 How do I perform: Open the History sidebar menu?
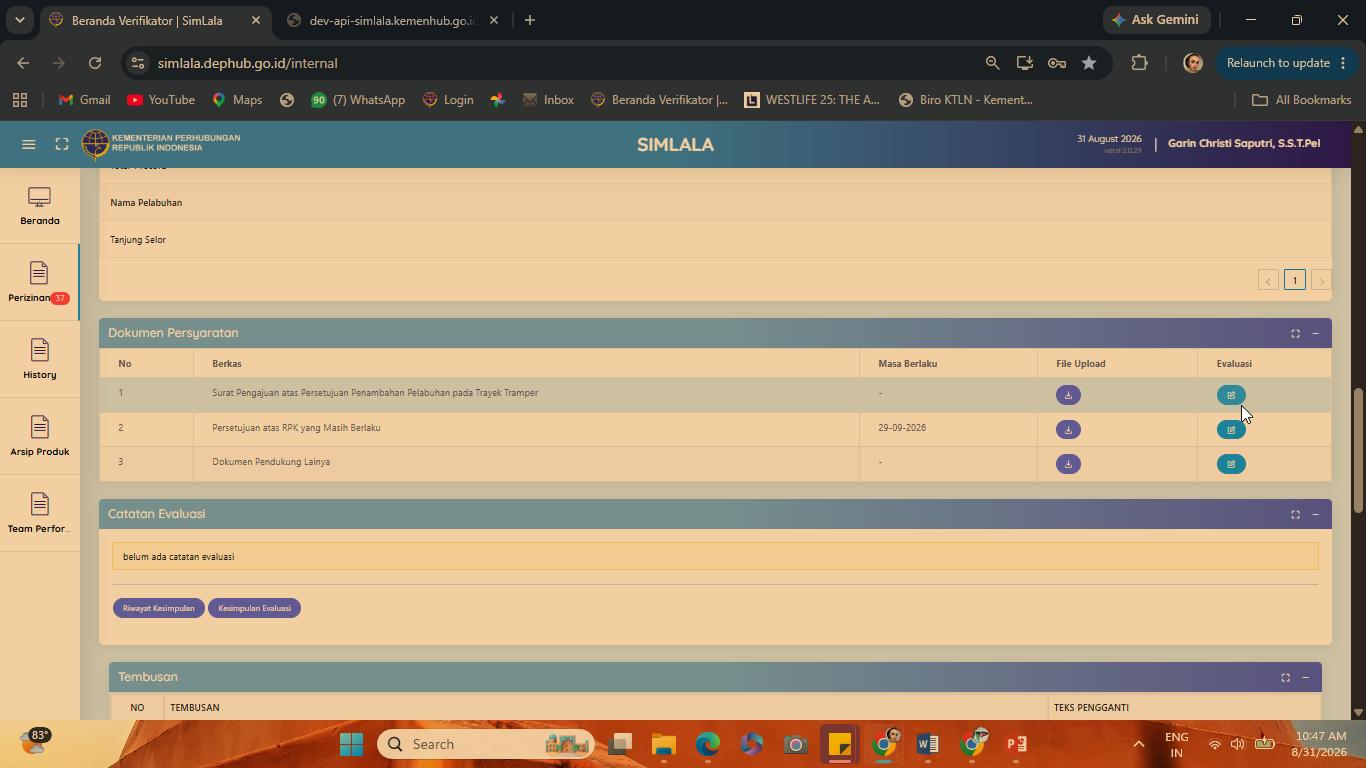(39, 360)
